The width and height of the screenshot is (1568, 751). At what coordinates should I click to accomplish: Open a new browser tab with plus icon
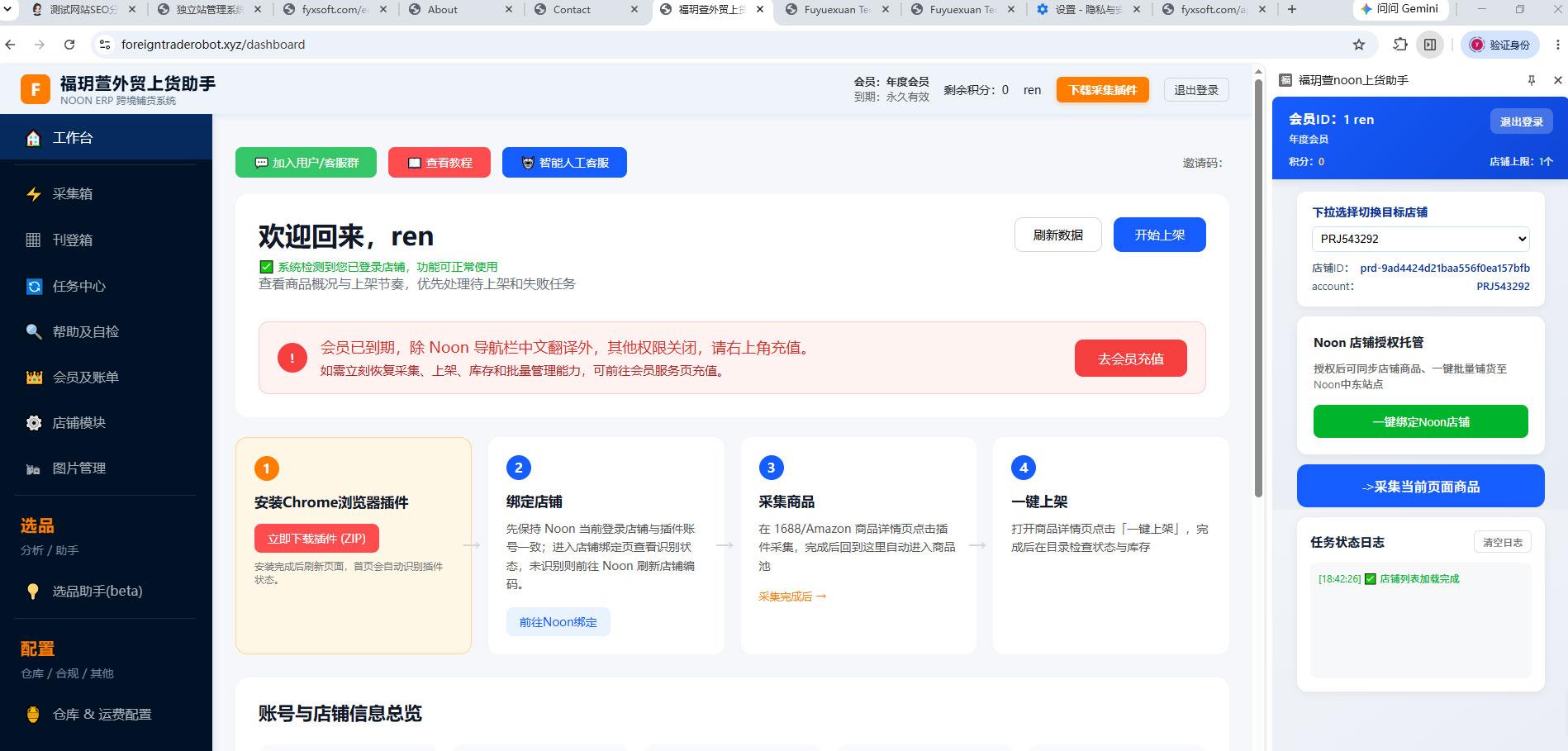(x=1292, y=10)
